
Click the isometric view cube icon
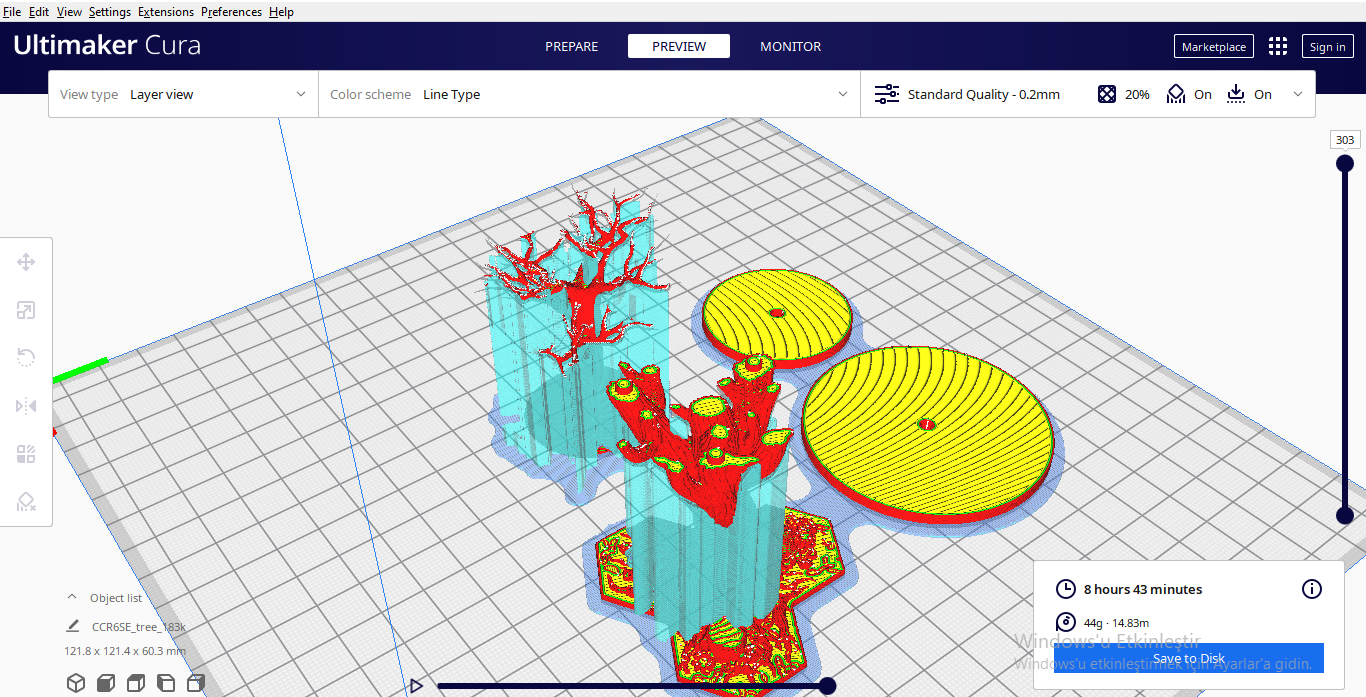tap(76, 682)
